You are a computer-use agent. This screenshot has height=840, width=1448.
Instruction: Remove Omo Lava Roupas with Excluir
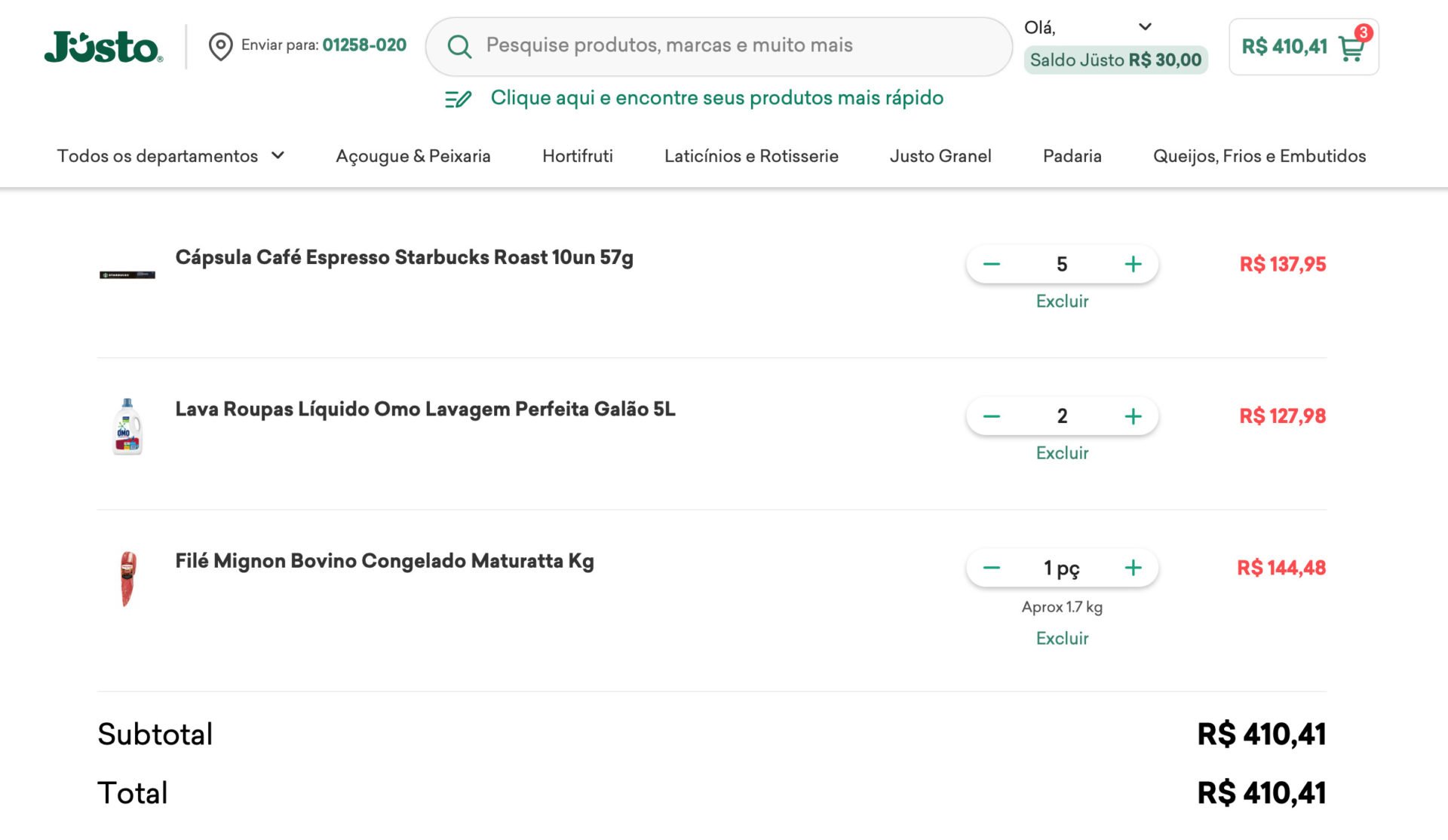click(1062, 453)
